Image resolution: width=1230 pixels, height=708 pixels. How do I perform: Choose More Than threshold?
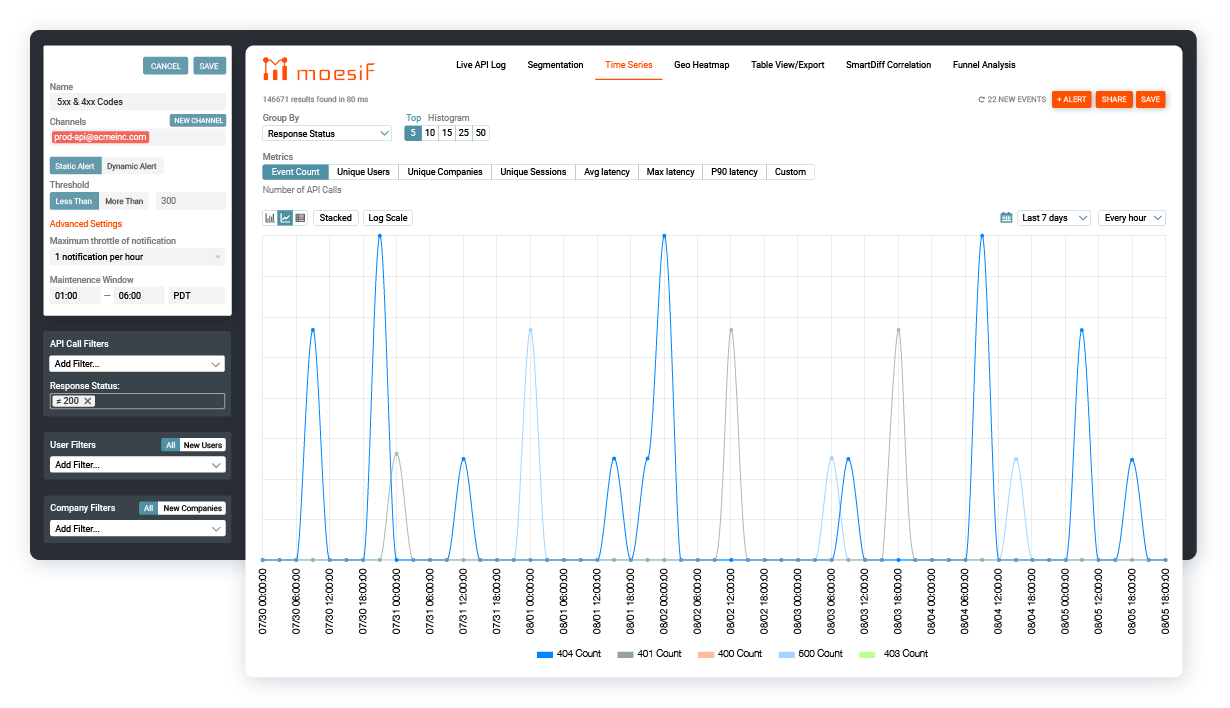(124, 201)
